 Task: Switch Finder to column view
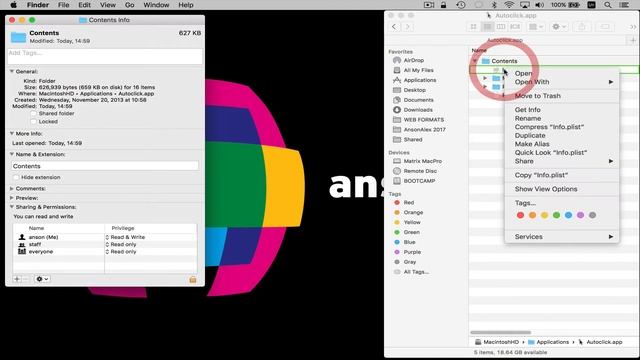501,27
